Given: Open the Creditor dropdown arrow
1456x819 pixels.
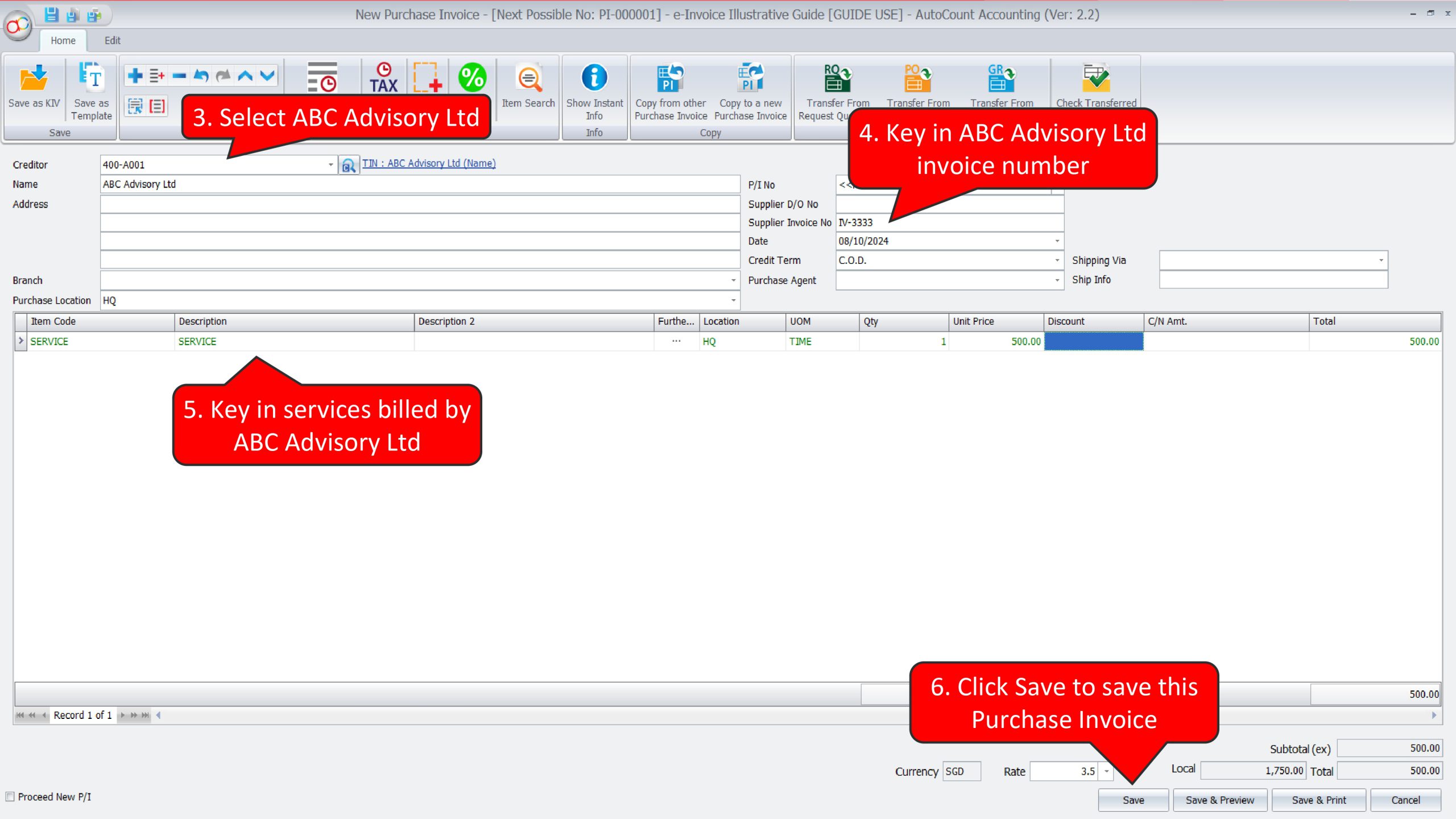Looking at the screenshot, I should pyautogui.click(x=330, y=165).
